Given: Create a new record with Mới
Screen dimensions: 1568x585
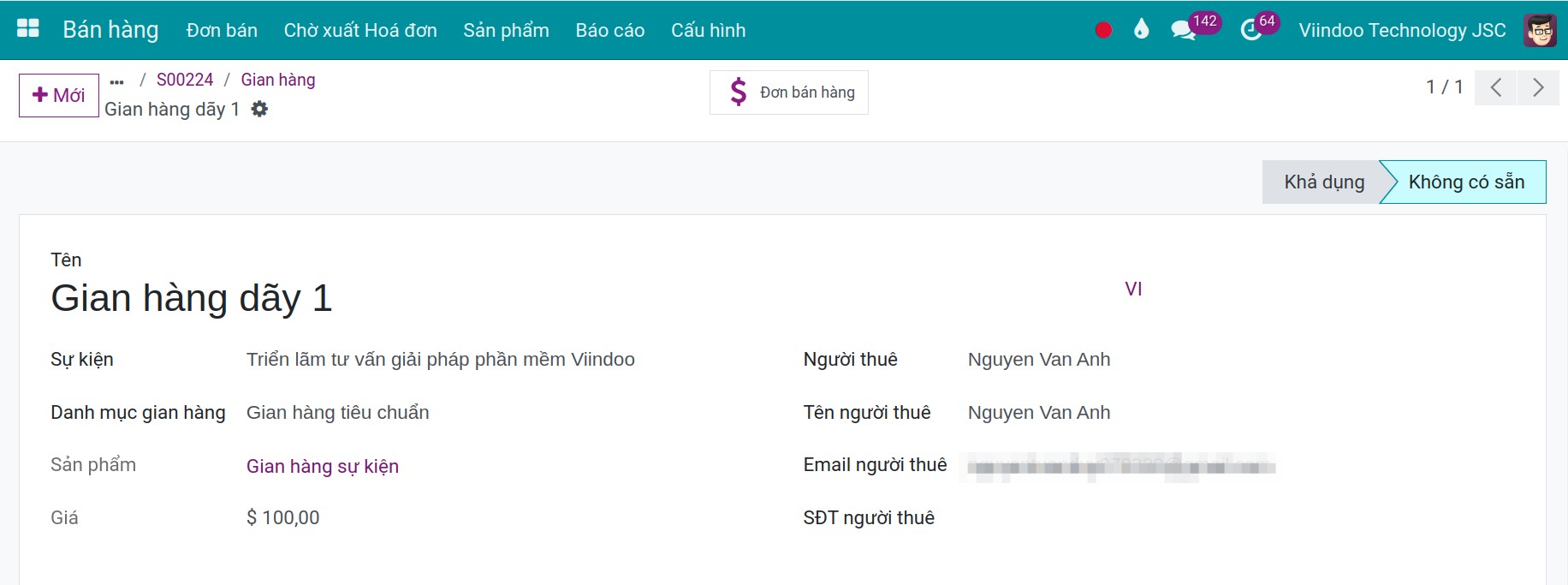Looking at the screenshot, I should coord(59,95).
